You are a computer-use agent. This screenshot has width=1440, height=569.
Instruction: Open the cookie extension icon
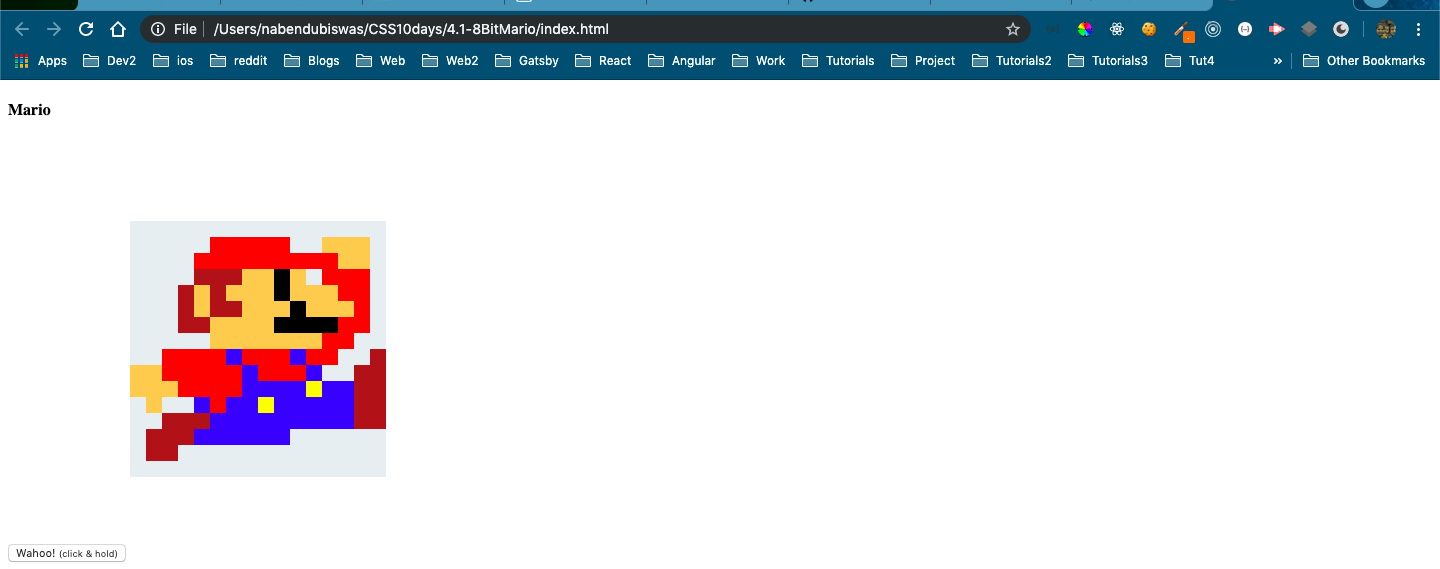tap(1149, 29)
